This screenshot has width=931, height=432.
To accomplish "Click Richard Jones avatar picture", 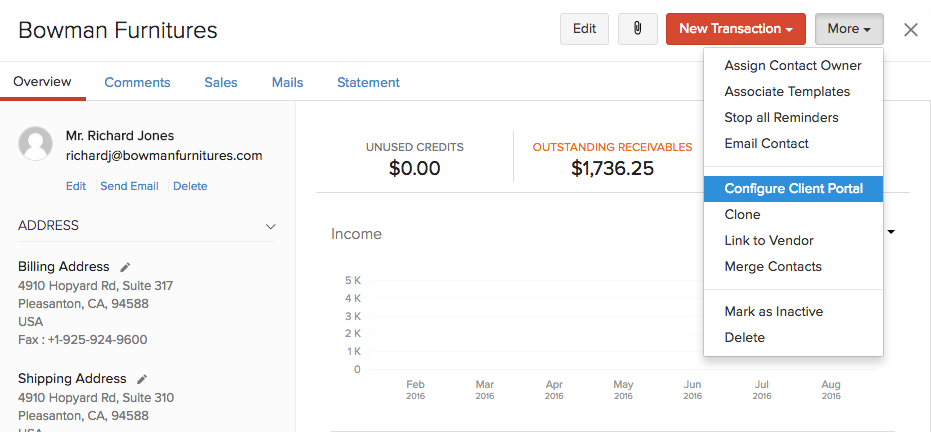I will point(36,144).
